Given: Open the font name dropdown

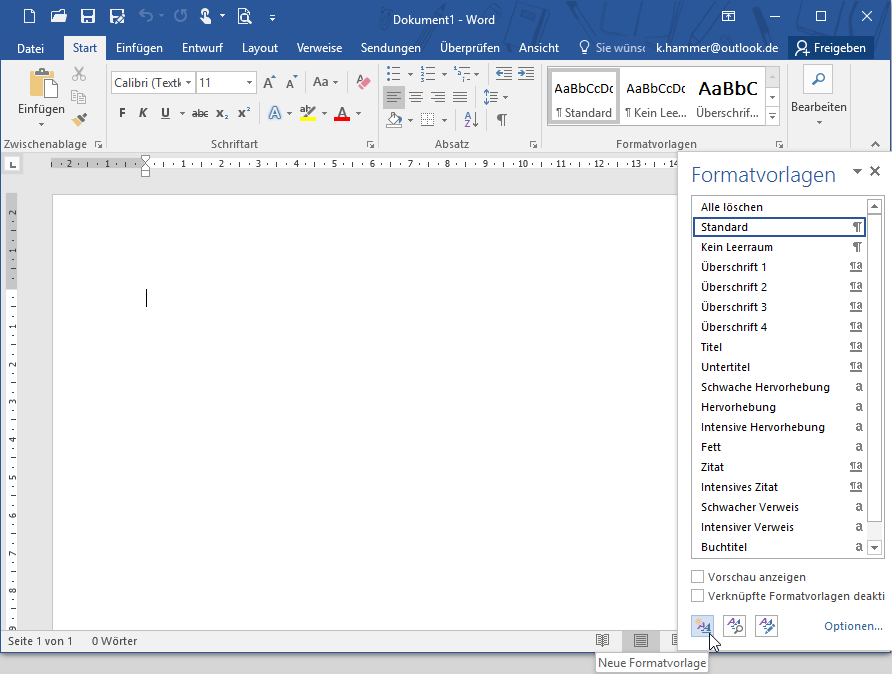Looking at the screenshot, I should [x=188, y=83].
